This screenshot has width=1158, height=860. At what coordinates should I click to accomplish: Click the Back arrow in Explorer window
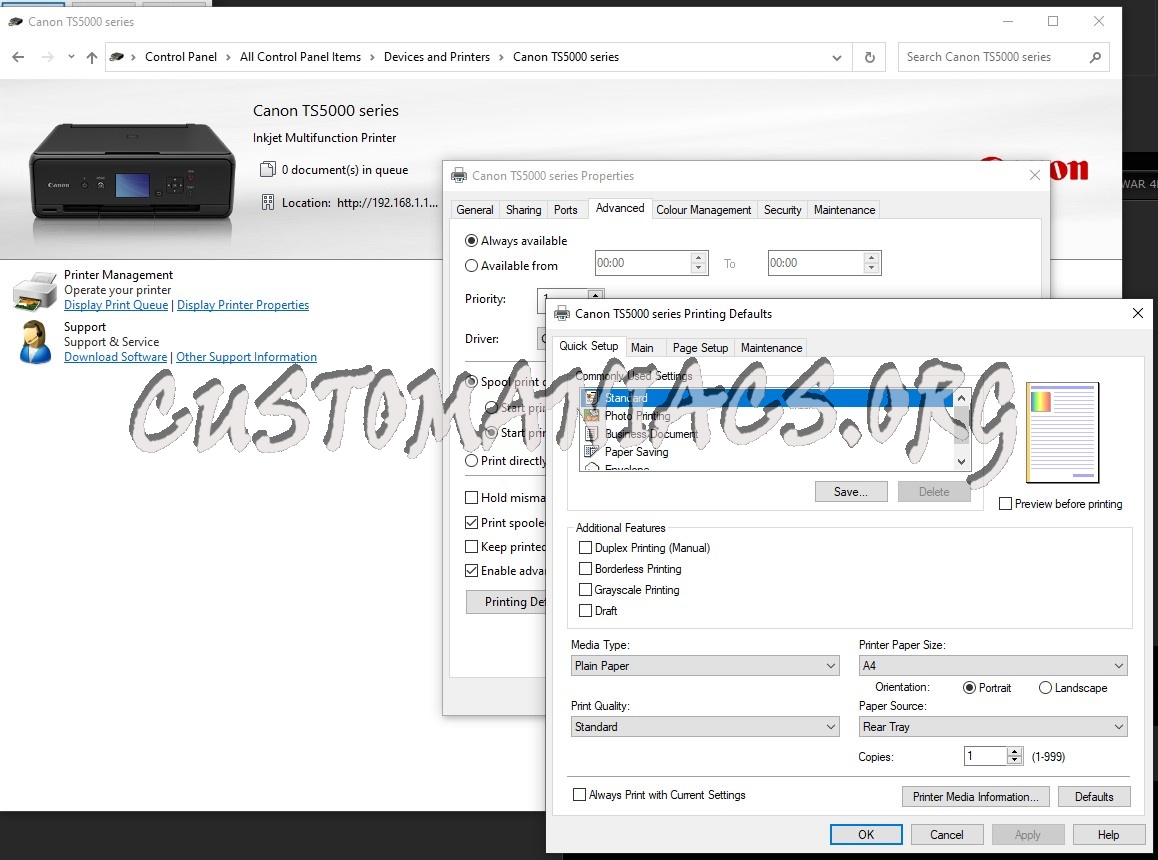click(18, 57)
